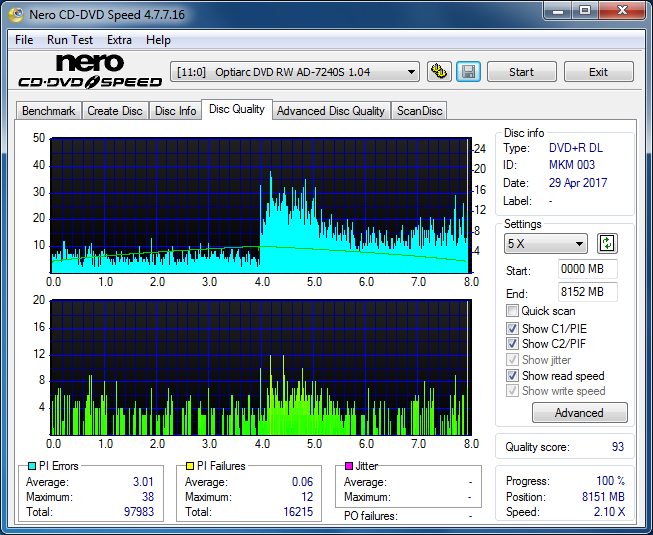Open the Disc Info tab
The width and height of the screenshot is (653, 535).
coord(175,111)
